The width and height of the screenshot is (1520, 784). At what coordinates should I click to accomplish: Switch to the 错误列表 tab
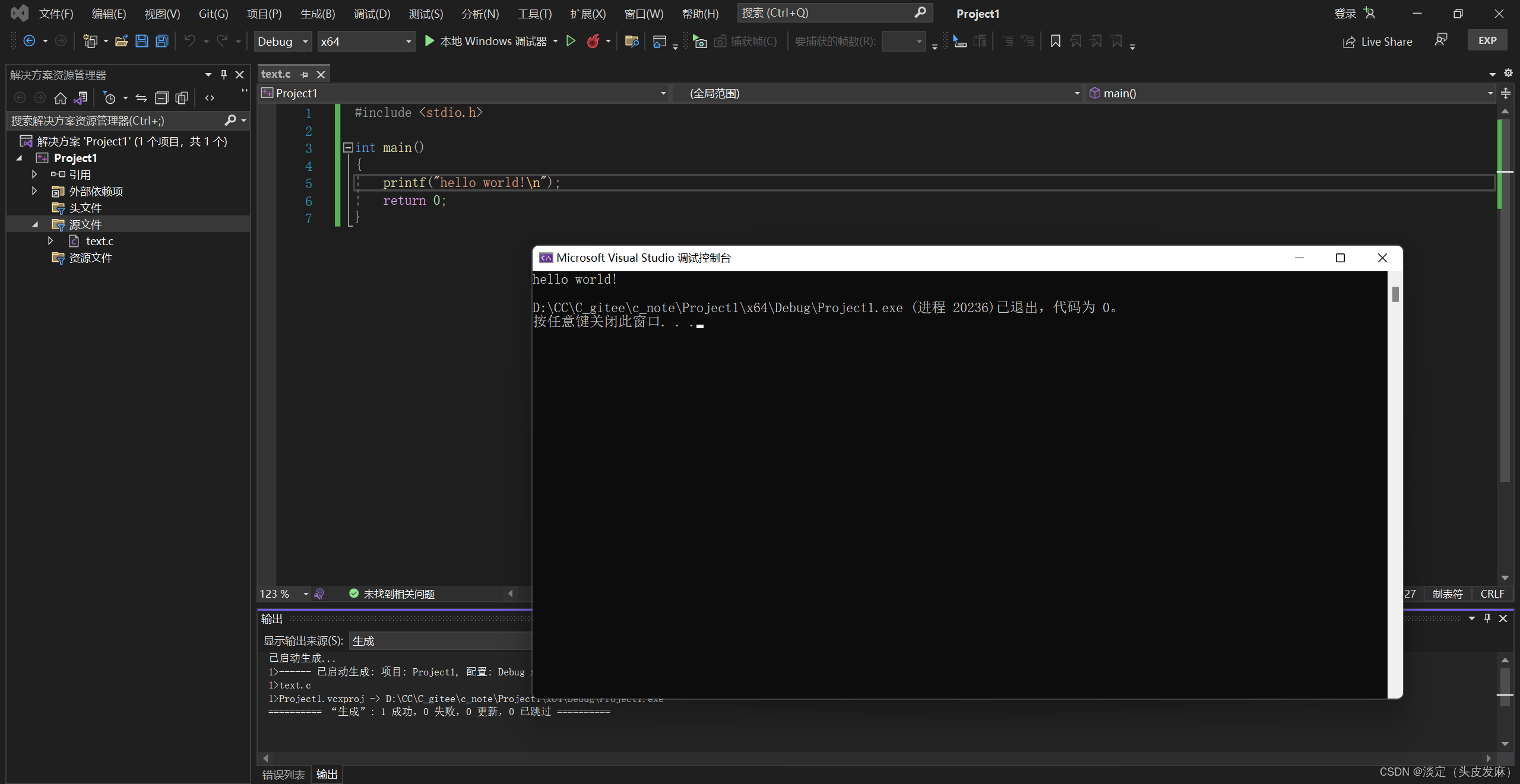point(283,774)
